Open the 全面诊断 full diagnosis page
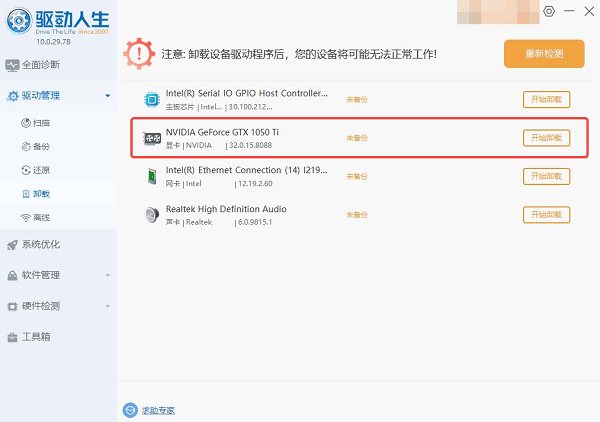This screenshot has height=422, width=600. click(42, 65)
